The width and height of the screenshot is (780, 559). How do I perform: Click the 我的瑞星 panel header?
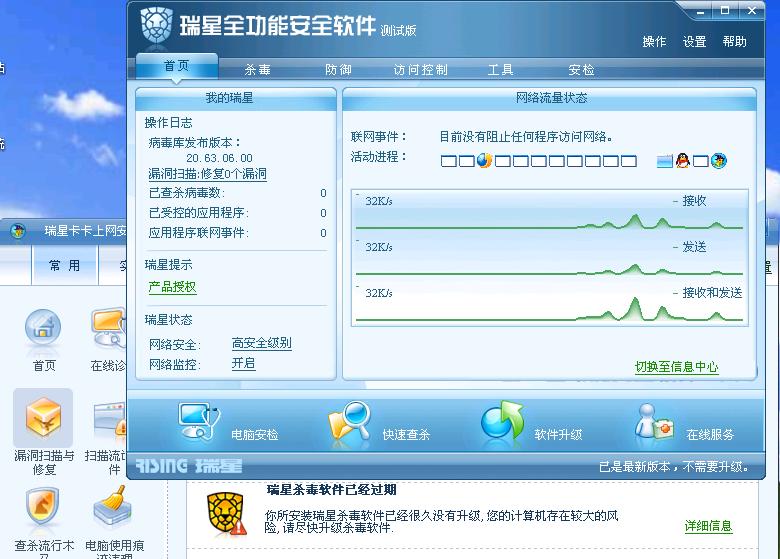236,98
